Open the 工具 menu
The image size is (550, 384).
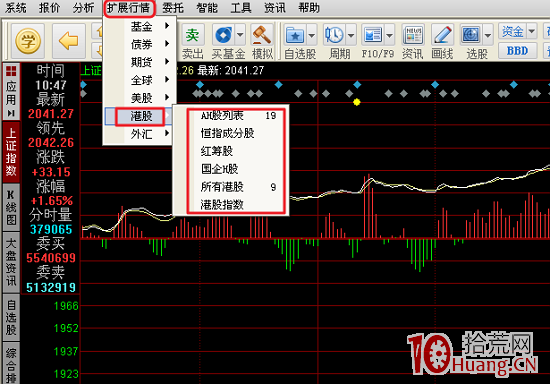241,8
